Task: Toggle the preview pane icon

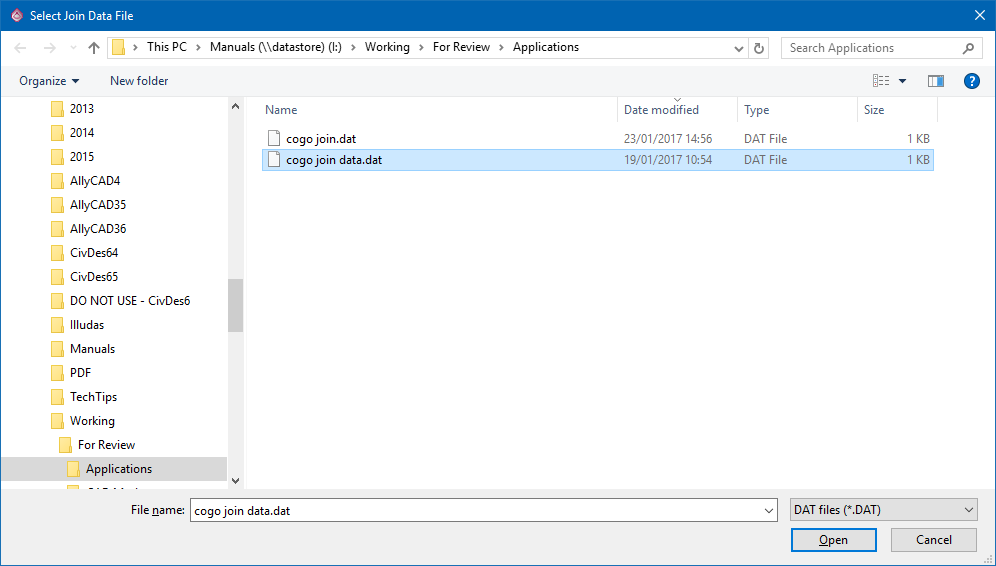Action: pos(936,81)
